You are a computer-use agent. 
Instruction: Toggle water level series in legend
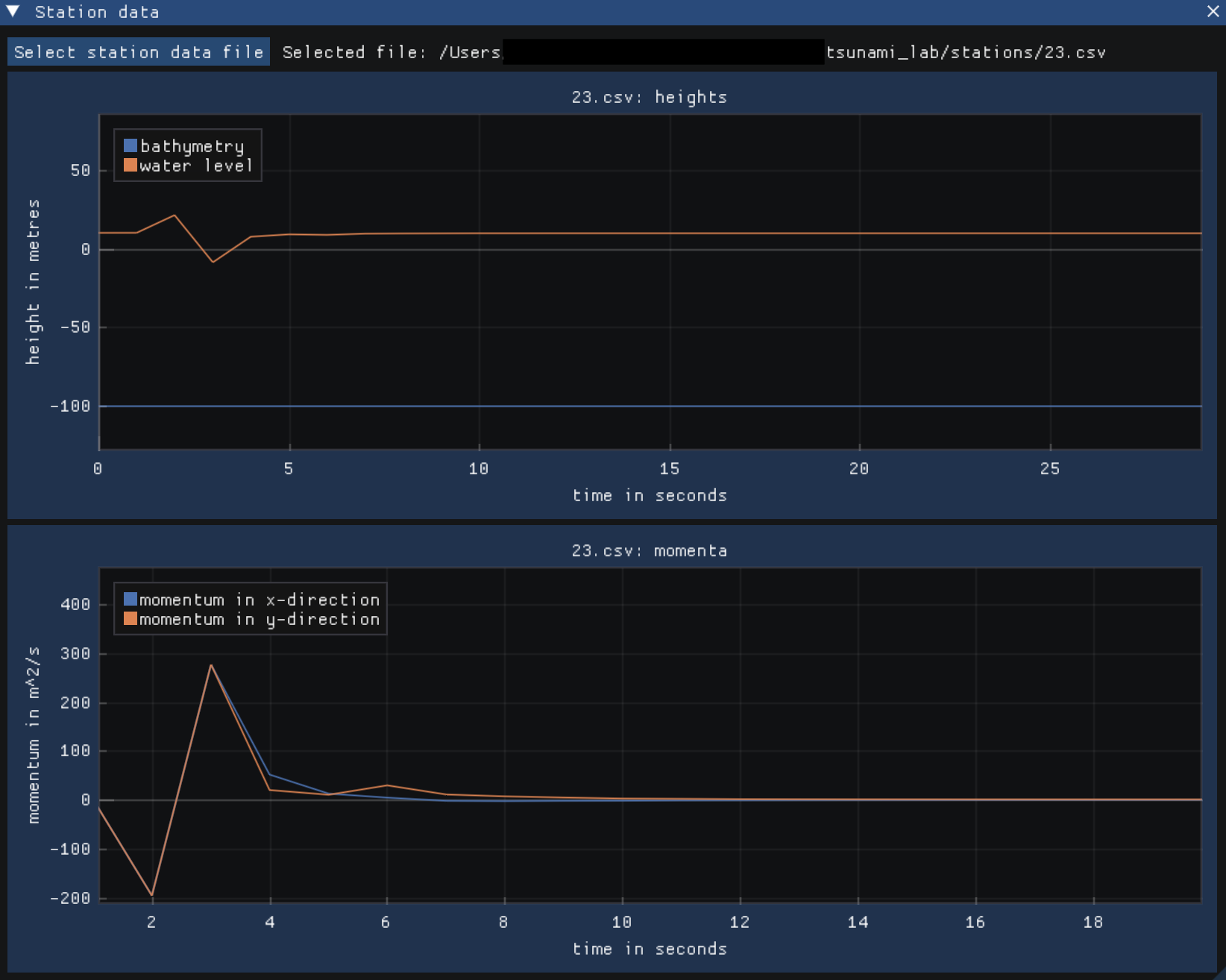[x=189, y=166]
